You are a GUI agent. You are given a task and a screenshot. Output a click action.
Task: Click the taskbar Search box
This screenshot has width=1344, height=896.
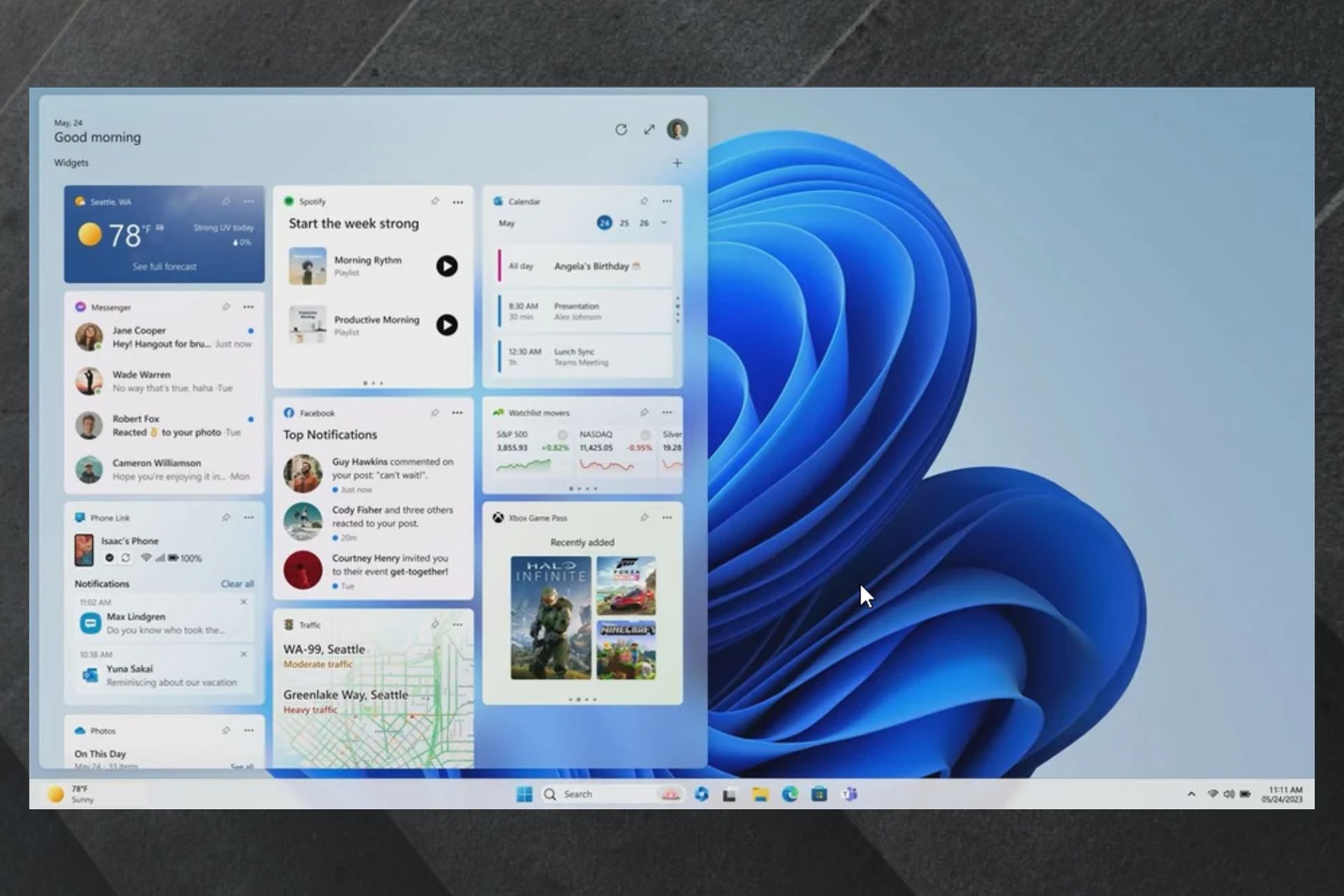pyautogui.click(x=612, y=794)
